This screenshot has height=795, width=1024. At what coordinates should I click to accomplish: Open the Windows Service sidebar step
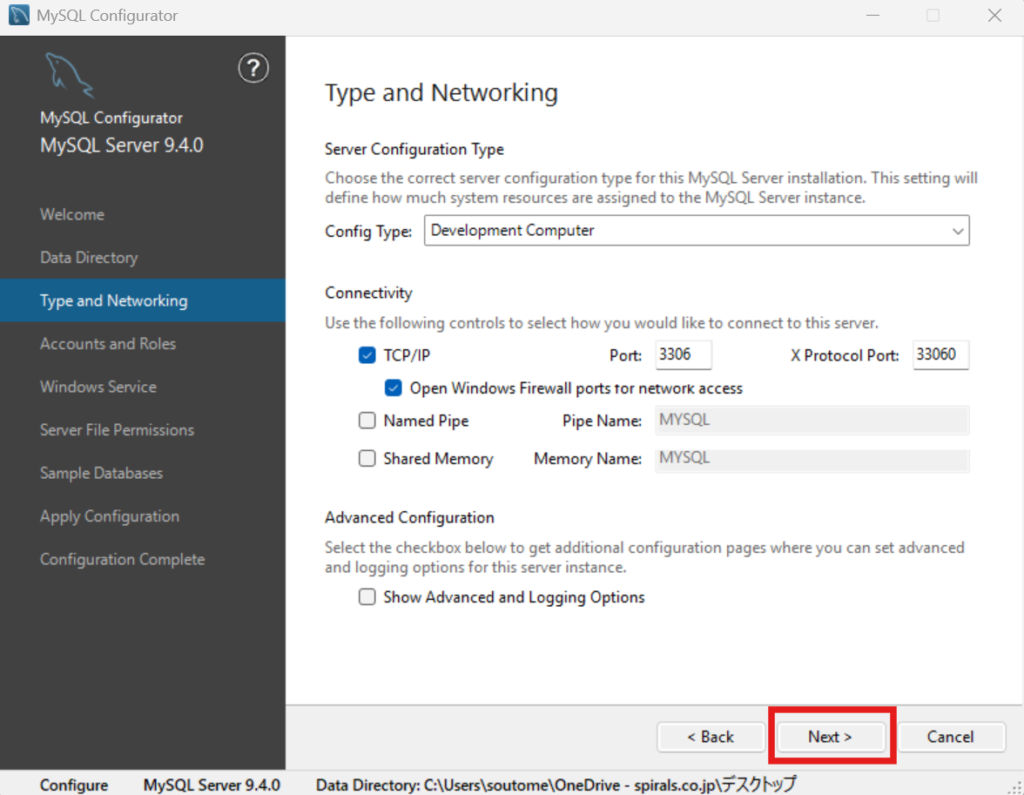[98, 387]
